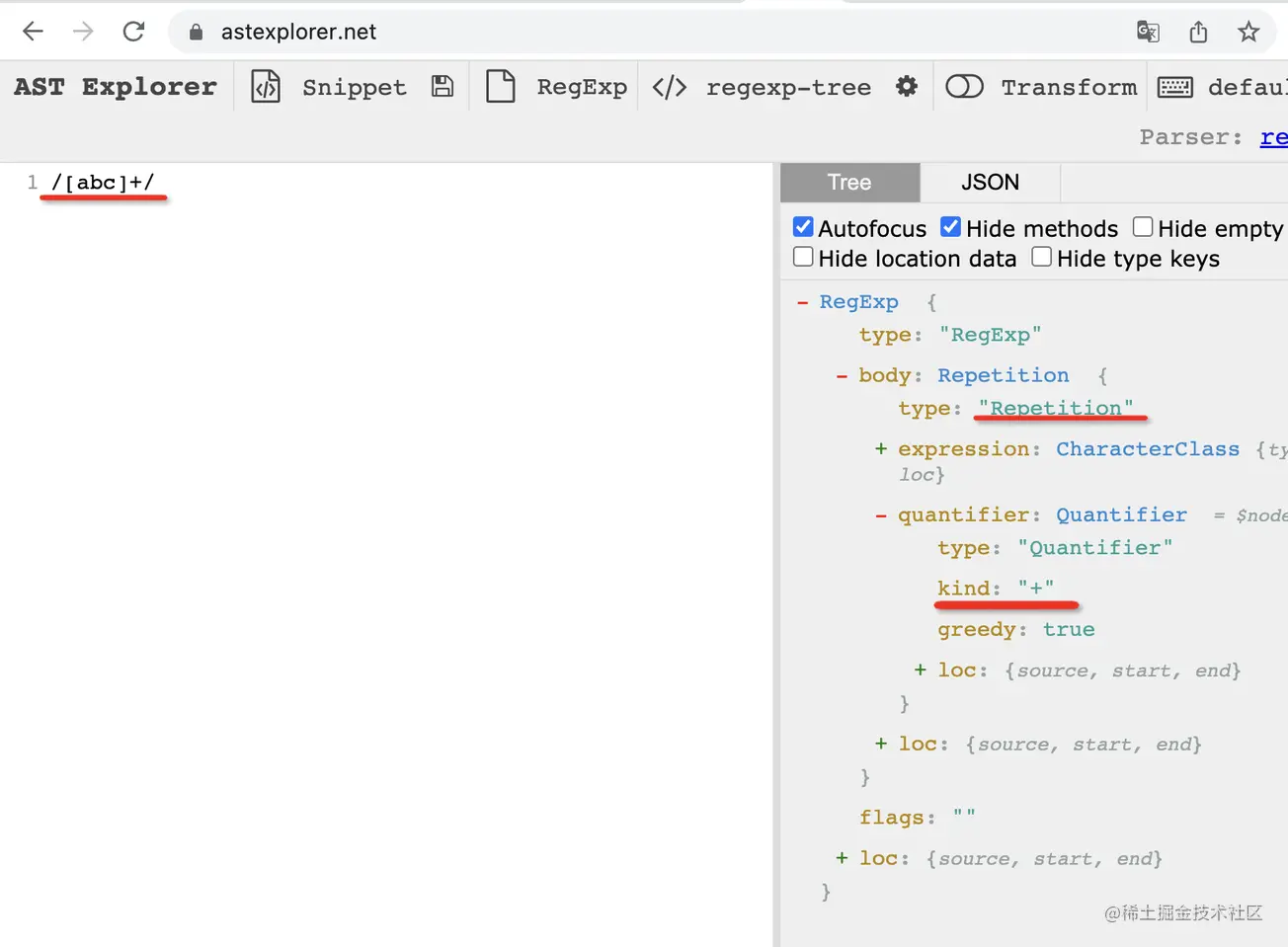The width and height of the screenshot is (1288, 947).
Task: Select the kind key in quantifier
Action: coord(964,589)
